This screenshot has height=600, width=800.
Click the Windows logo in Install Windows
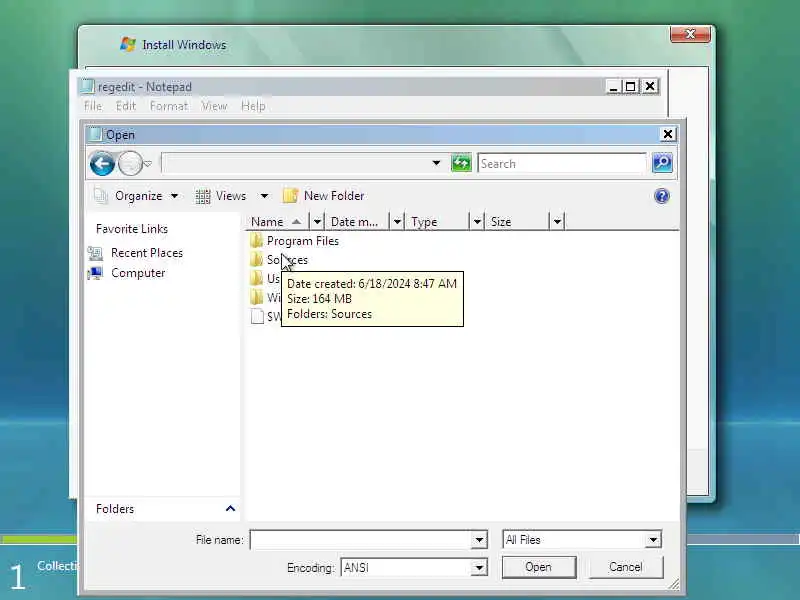click(128, 44)
